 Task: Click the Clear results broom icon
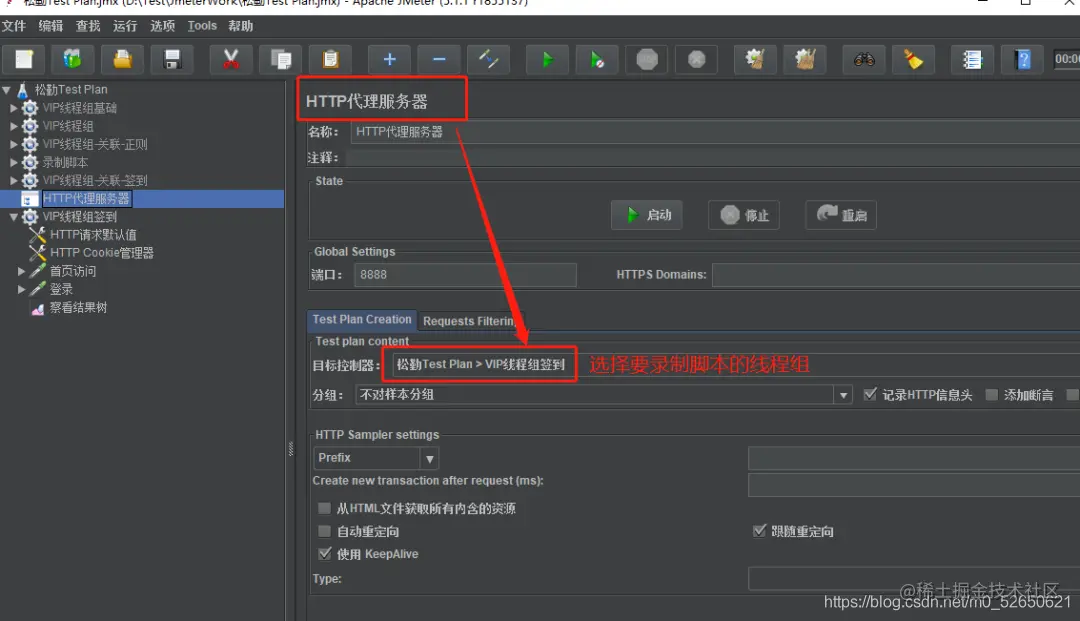pyautogui.click(x=755, y=60)
